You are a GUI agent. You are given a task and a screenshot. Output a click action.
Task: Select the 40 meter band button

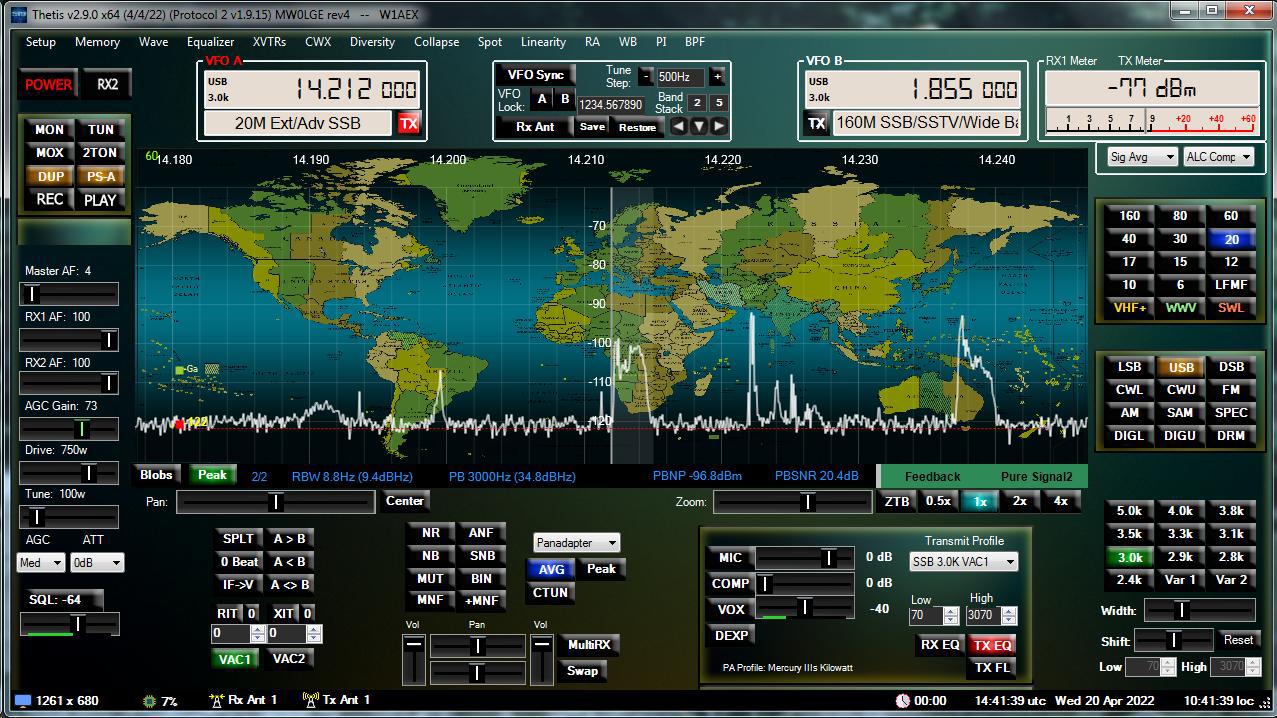(x=1129, y=239)
